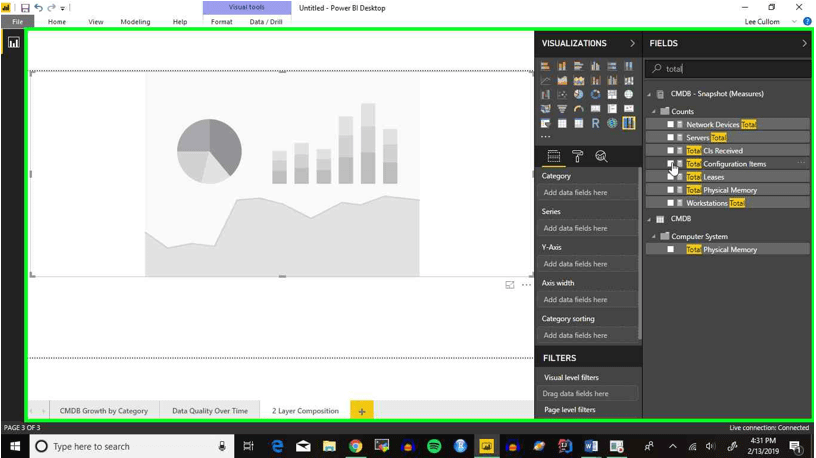Collapse the Visualizations pane chevron
The height and width of the screenshot is (458, 816).
(x=632, y=43)
